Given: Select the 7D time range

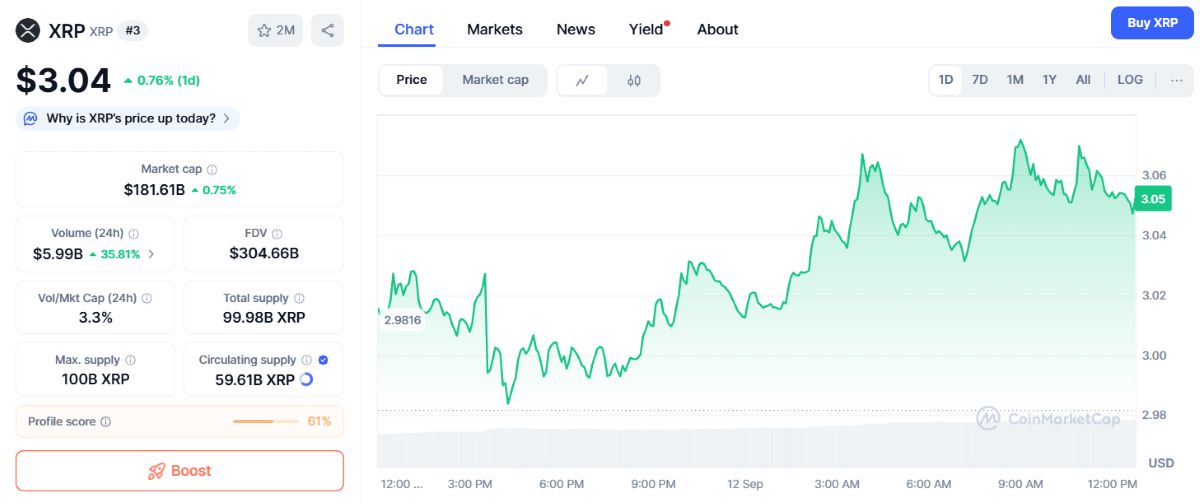Looking at the screenshot, I should pyautogui.click(x=980, y=80).
